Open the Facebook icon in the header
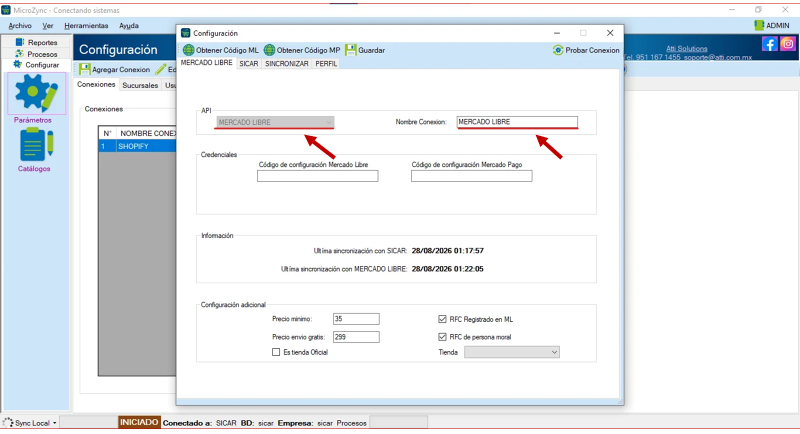The height and width of the screenshot is (434, 800). point(769,44)
